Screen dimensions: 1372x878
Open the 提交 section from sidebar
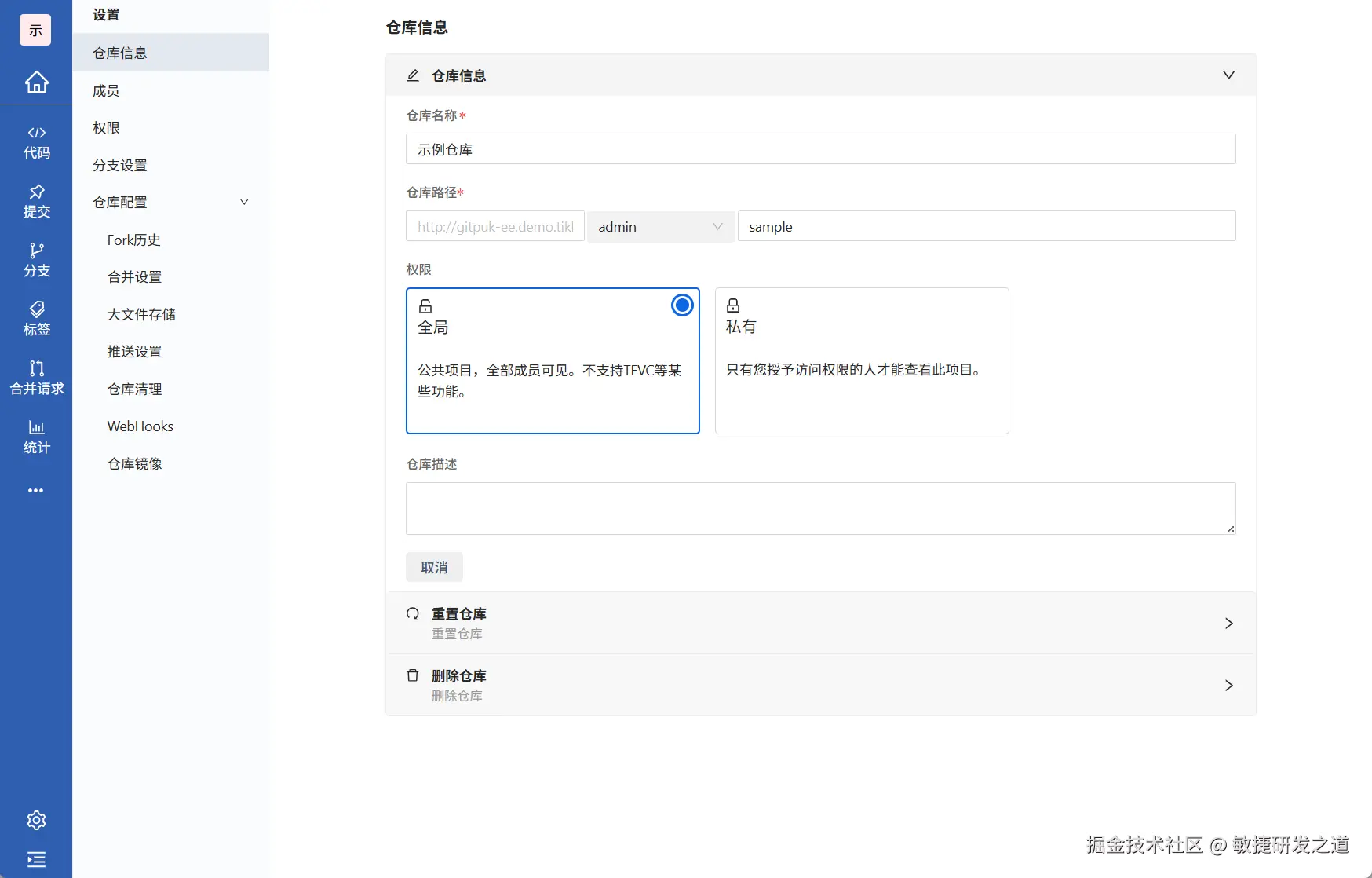[x=36, y=201]
